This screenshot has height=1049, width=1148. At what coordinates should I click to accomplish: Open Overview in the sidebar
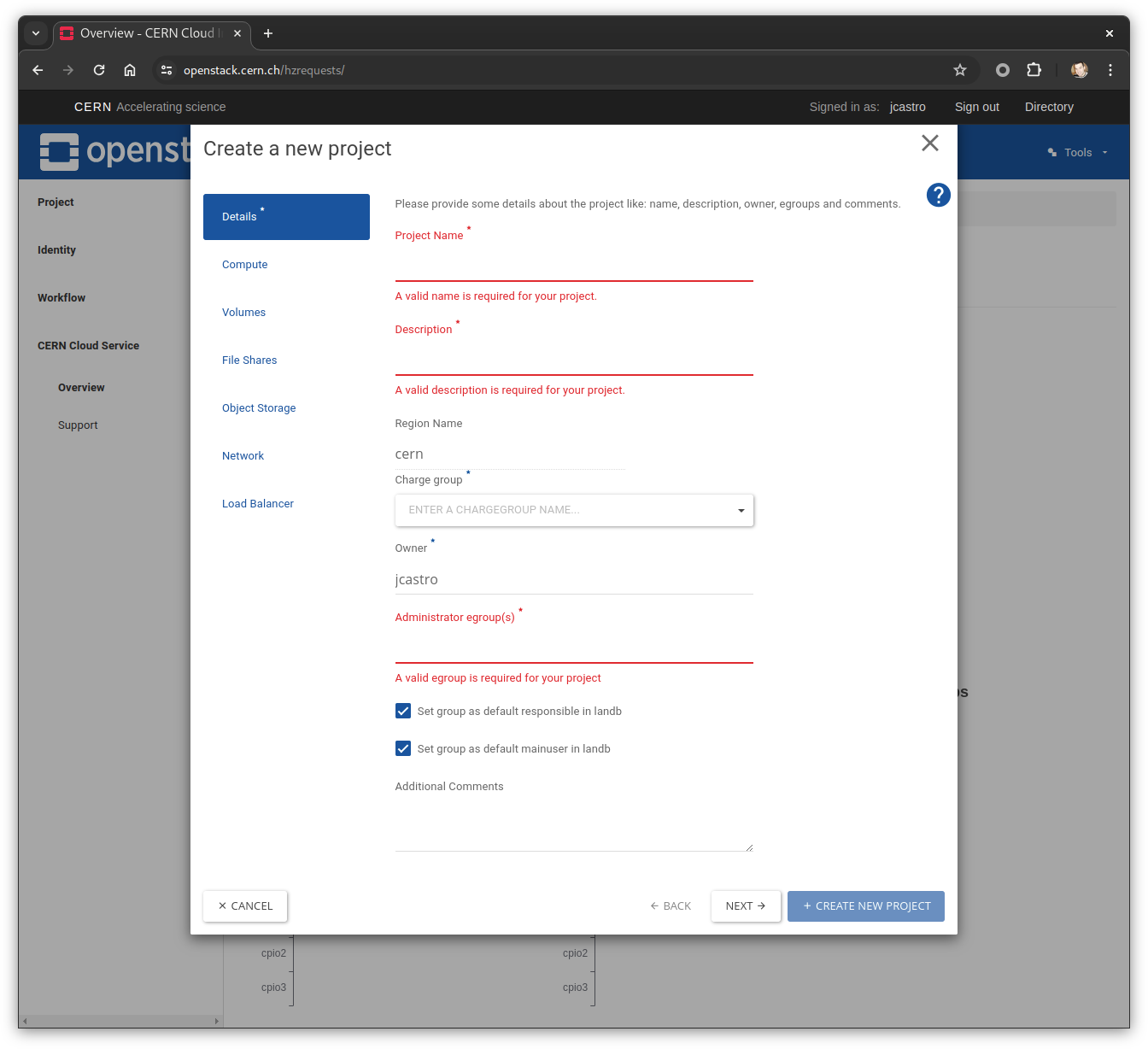(x=81, y=388)
